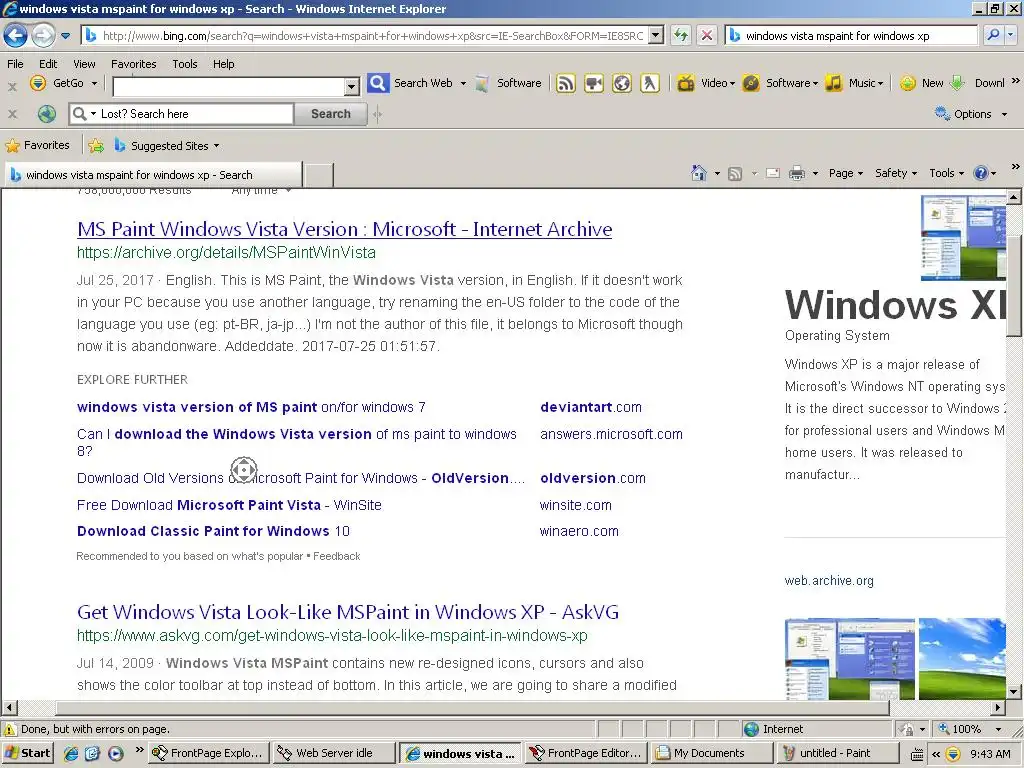Screen dimensions: 1024x768
Task: Close the Lost Search toolbar with its X
Action: (12, 114)
